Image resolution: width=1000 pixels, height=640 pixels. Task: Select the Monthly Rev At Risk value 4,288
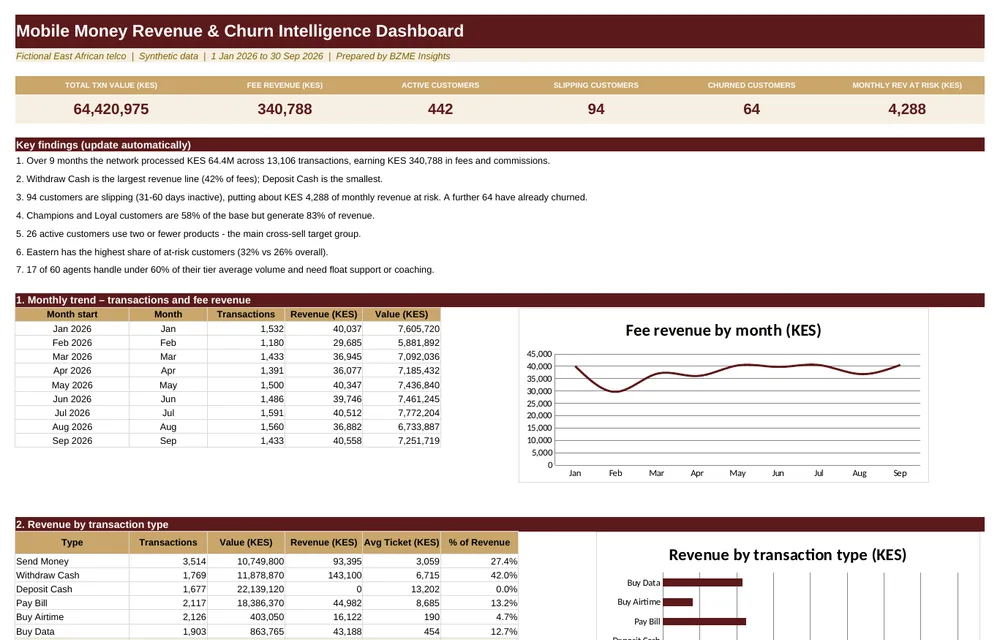click(907, 109)
